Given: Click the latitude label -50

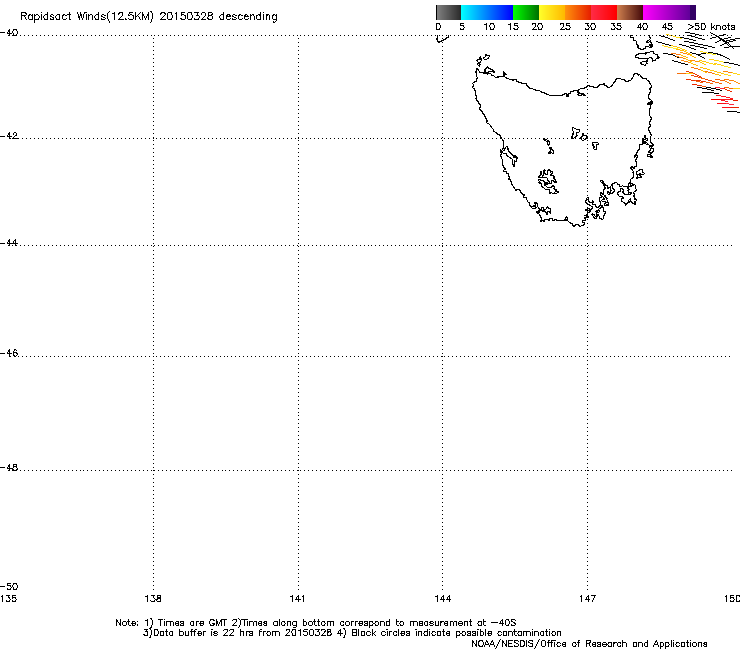Looking at the screenshot, I should point(9,586).
